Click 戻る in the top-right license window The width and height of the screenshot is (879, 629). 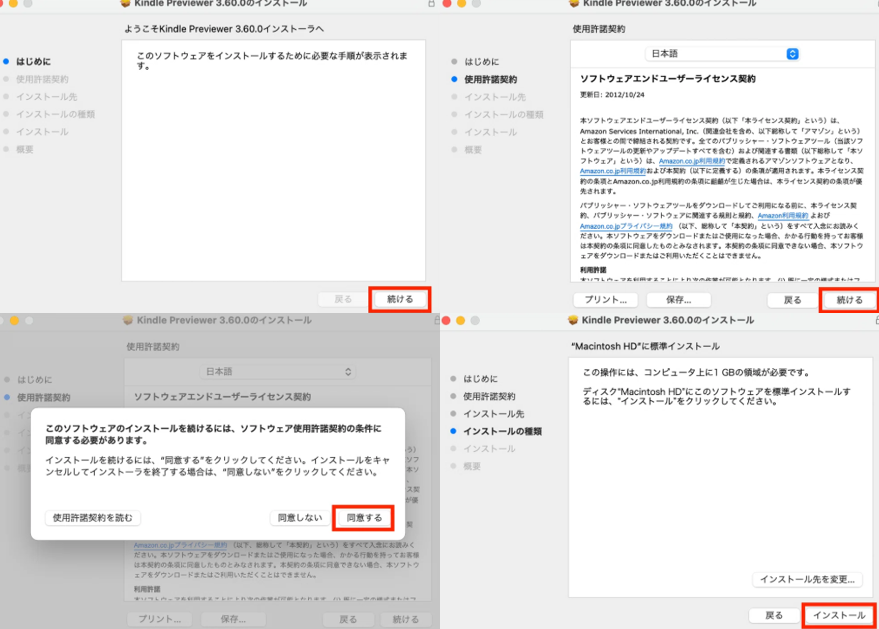click(792, 300)
